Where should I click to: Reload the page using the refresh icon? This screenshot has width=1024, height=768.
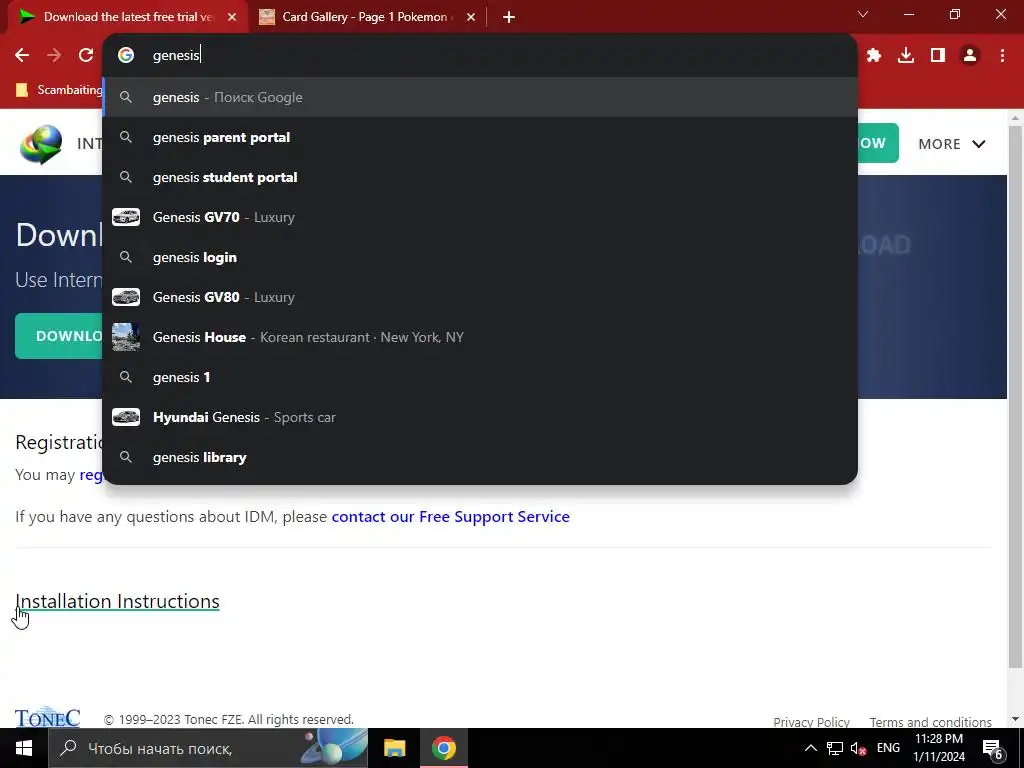[86, 56]
